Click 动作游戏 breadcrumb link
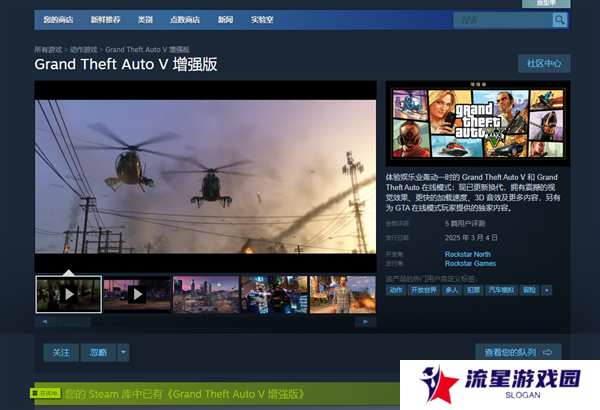This screenshot has width=600, height=410. [x=83, y=49]
